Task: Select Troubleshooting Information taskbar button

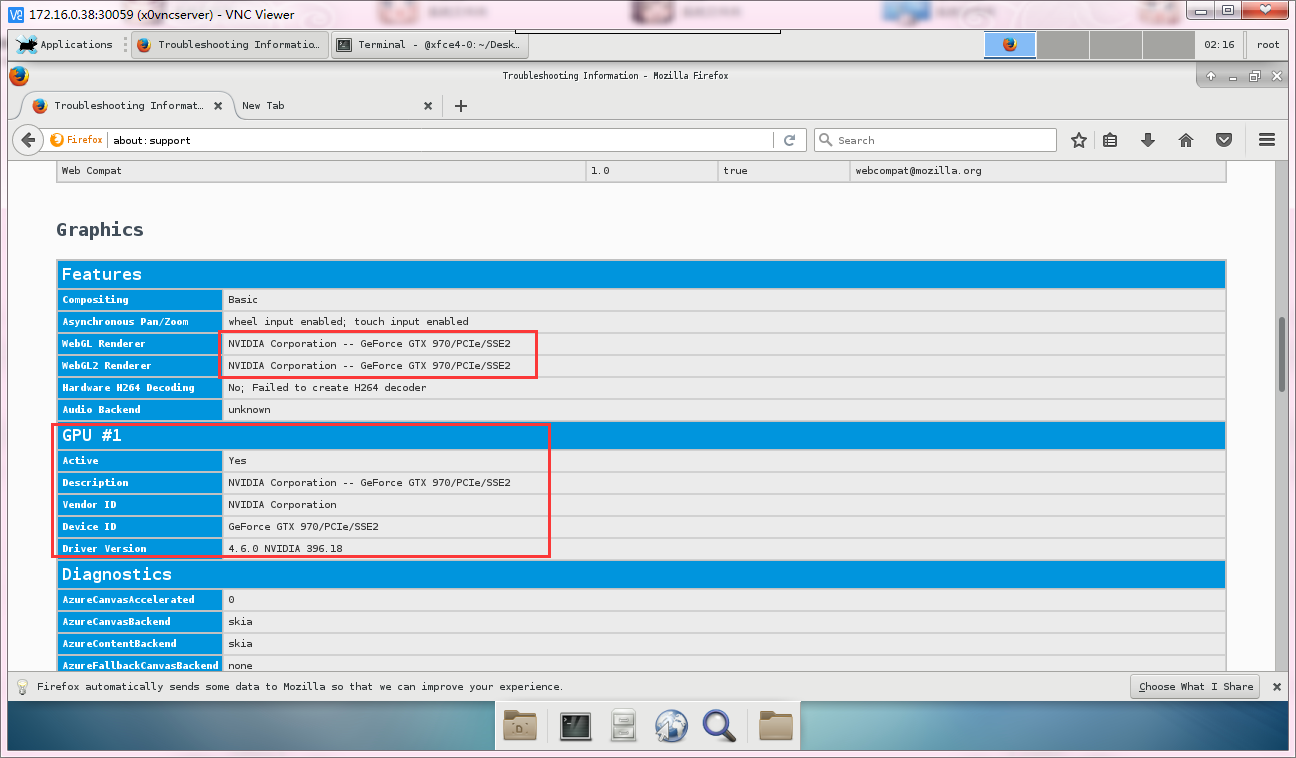Action: pyautogui.click(x=231, y=45)
